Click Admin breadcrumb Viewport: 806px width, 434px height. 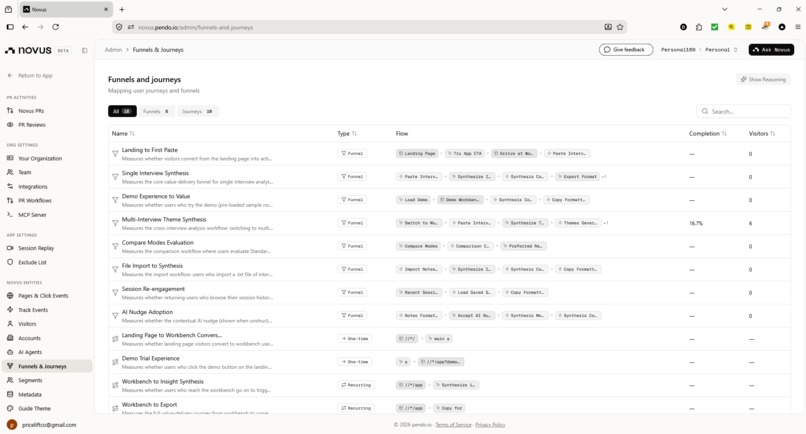[113, 50]
